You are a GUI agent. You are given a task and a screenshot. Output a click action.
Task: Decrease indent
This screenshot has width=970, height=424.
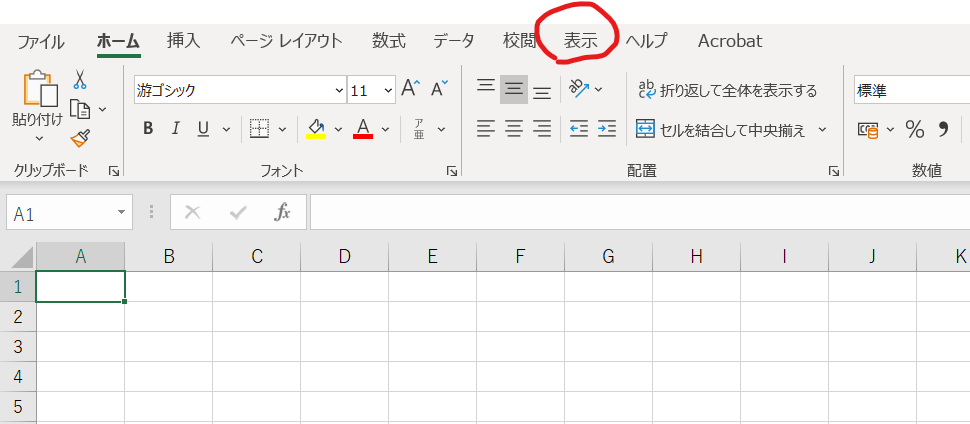578,129
